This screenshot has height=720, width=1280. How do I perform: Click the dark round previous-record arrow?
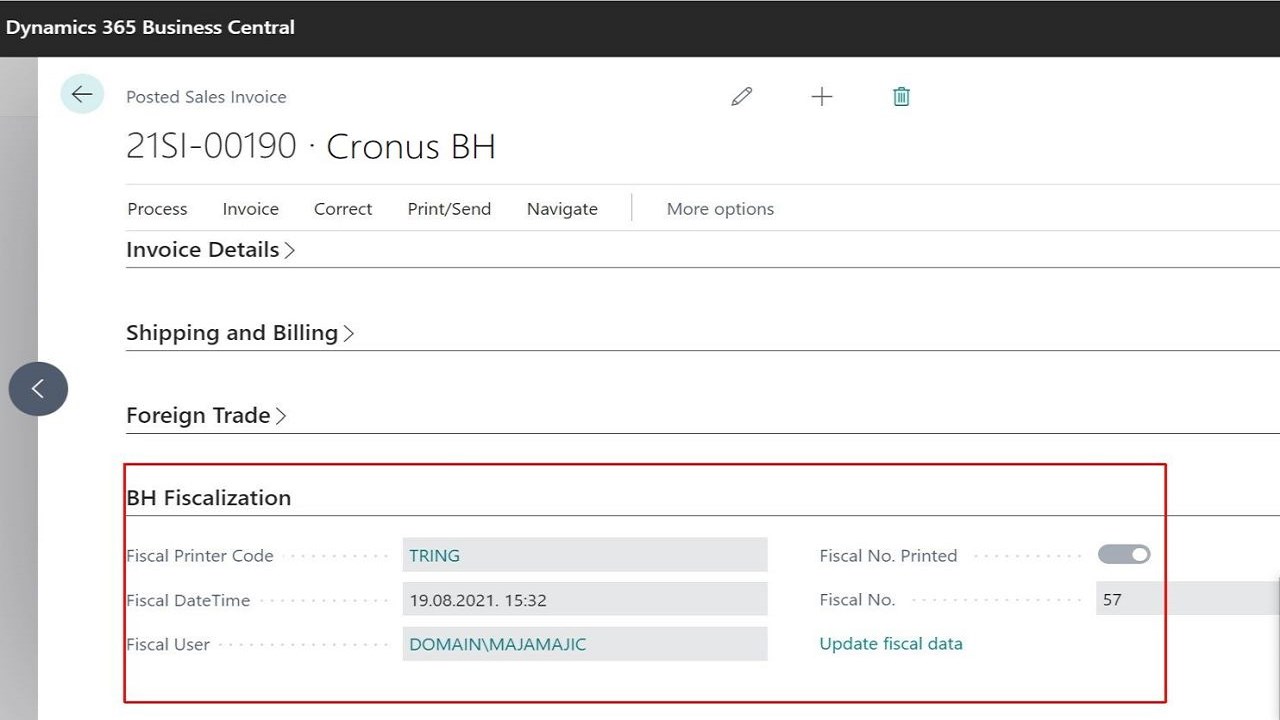(x=38, y=389)
